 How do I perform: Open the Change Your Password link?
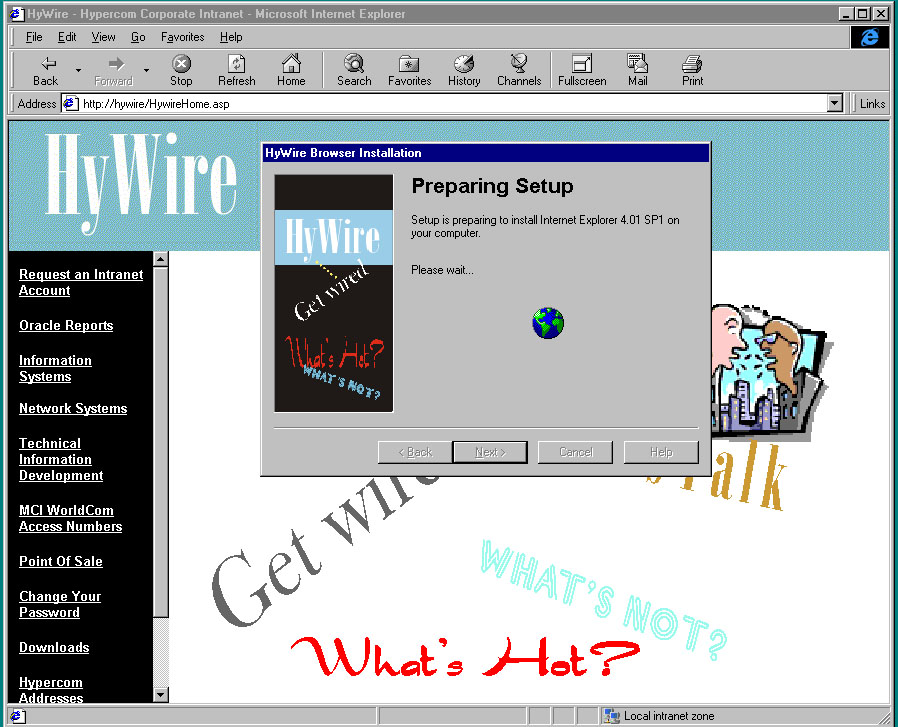(x=60, y=604)
